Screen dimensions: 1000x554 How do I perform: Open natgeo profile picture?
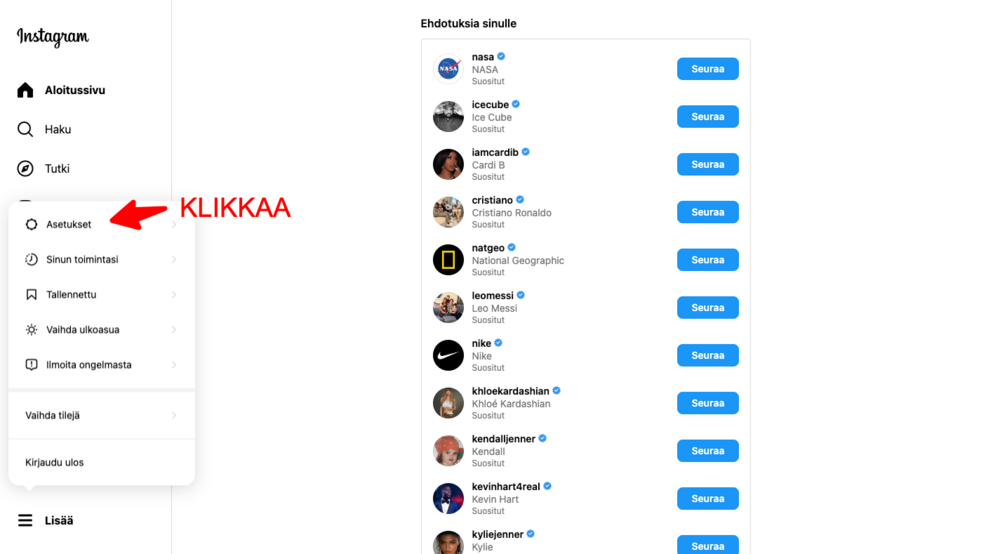(448, 260)
